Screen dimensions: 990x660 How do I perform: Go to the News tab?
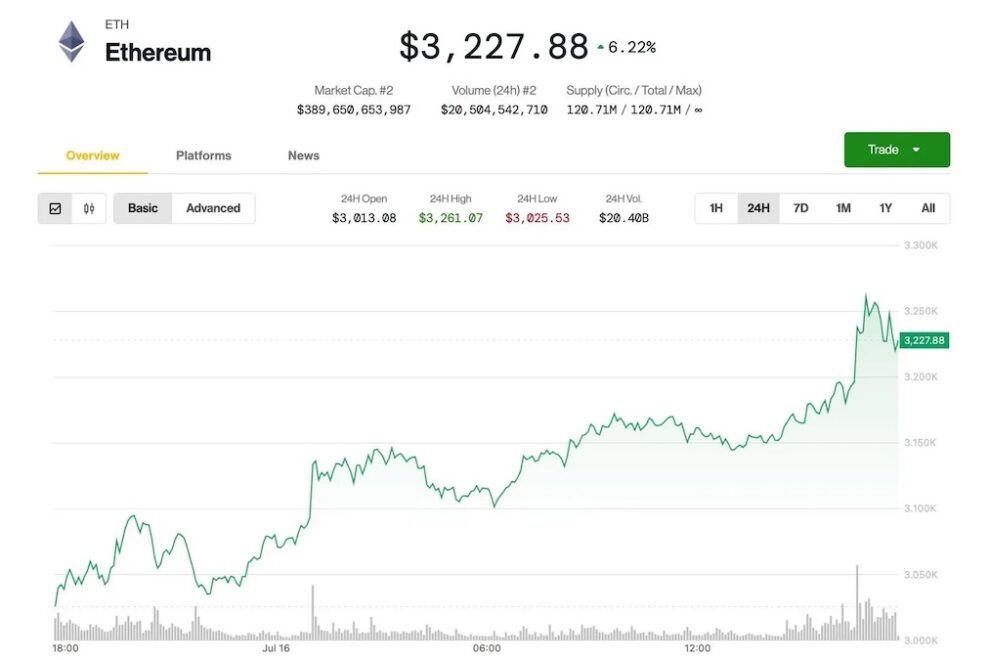coord(303,155)
